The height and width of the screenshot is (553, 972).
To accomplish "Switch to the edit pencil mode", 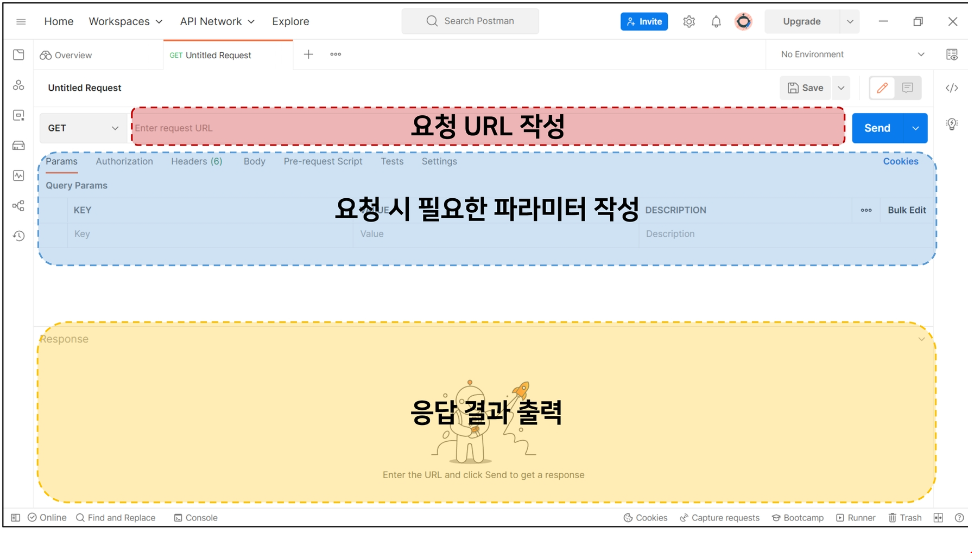I will click(x=882, y=88).
